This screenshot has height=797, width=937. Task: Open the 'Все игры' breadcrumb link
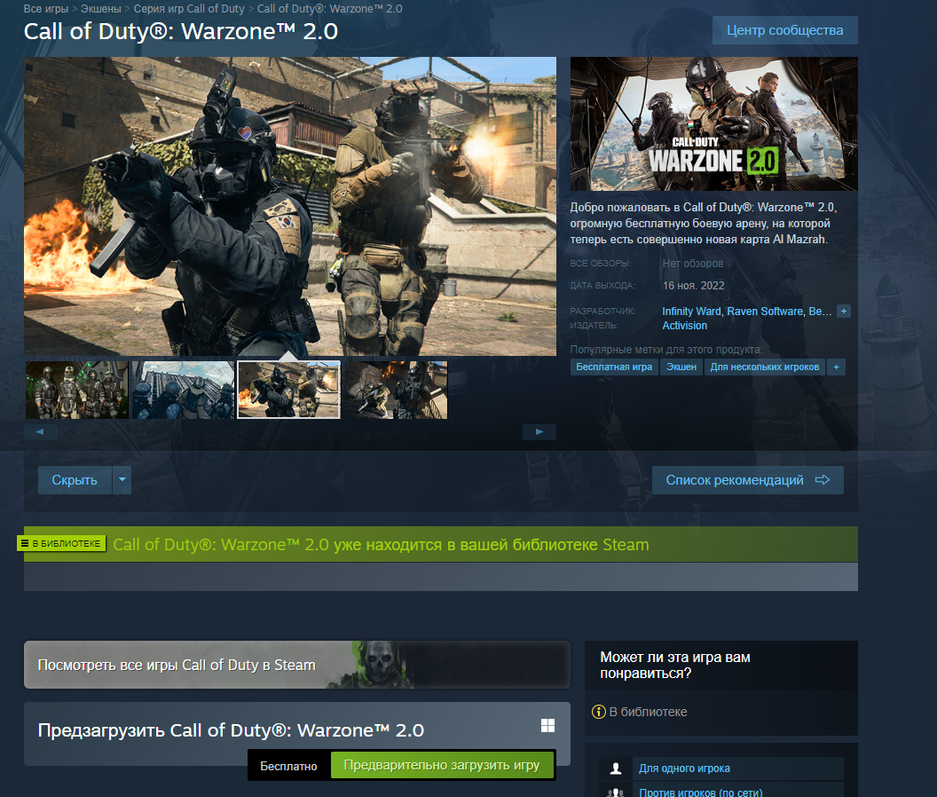click(46, 9)
